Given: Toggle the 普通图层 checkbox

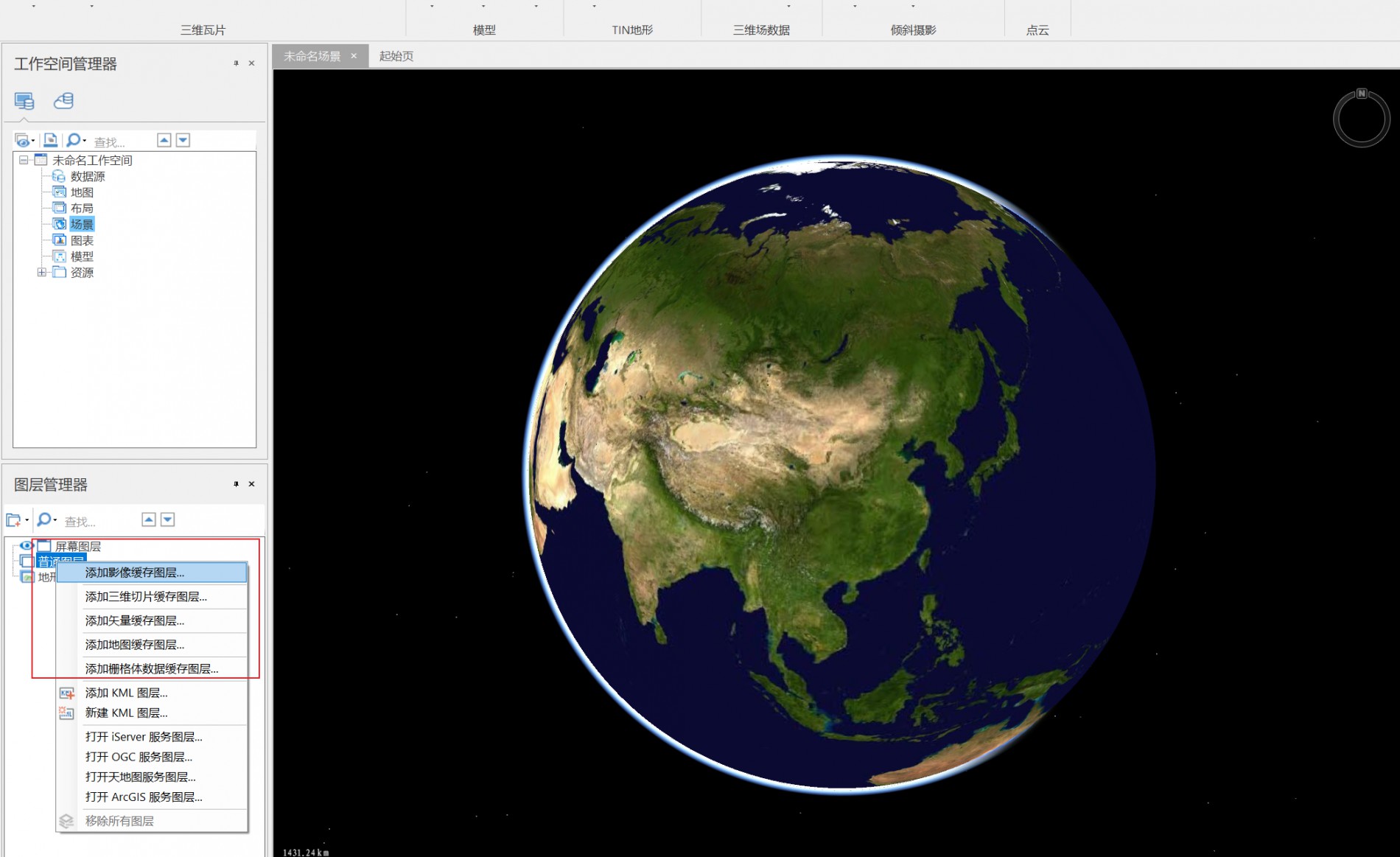Looking at the screenshot, I should pos(27,562).
